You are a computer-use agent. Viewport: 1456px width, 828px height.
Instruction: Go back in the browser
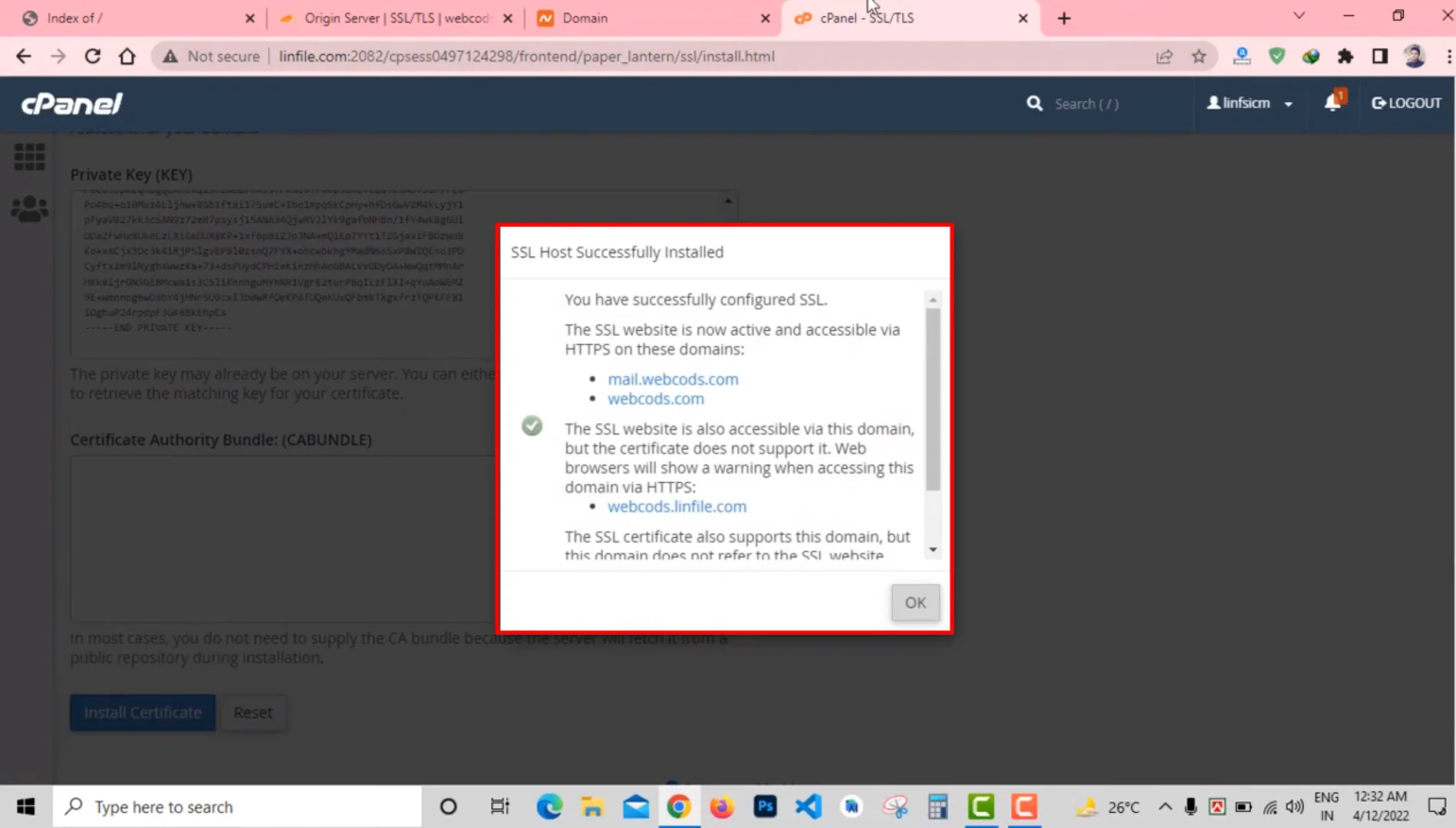(x=23, y=56)
